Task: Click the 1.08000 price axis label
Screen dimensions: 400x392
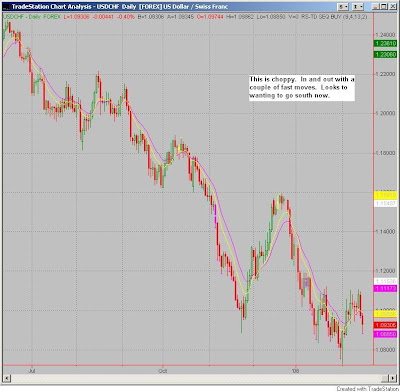Action: point(385,350)
